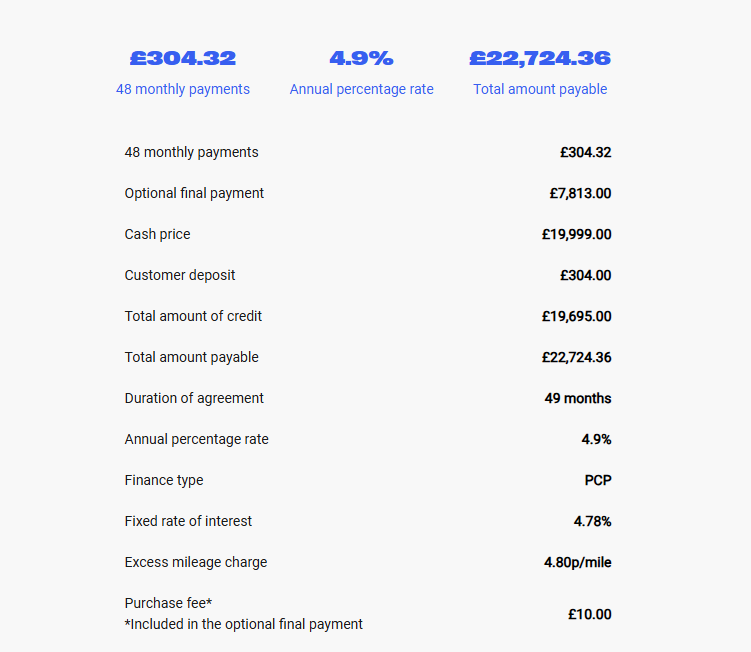Click the 4.9% headline figure
Image resolution: width=751 pixels, height=652 pixels.
coord(361,58)
